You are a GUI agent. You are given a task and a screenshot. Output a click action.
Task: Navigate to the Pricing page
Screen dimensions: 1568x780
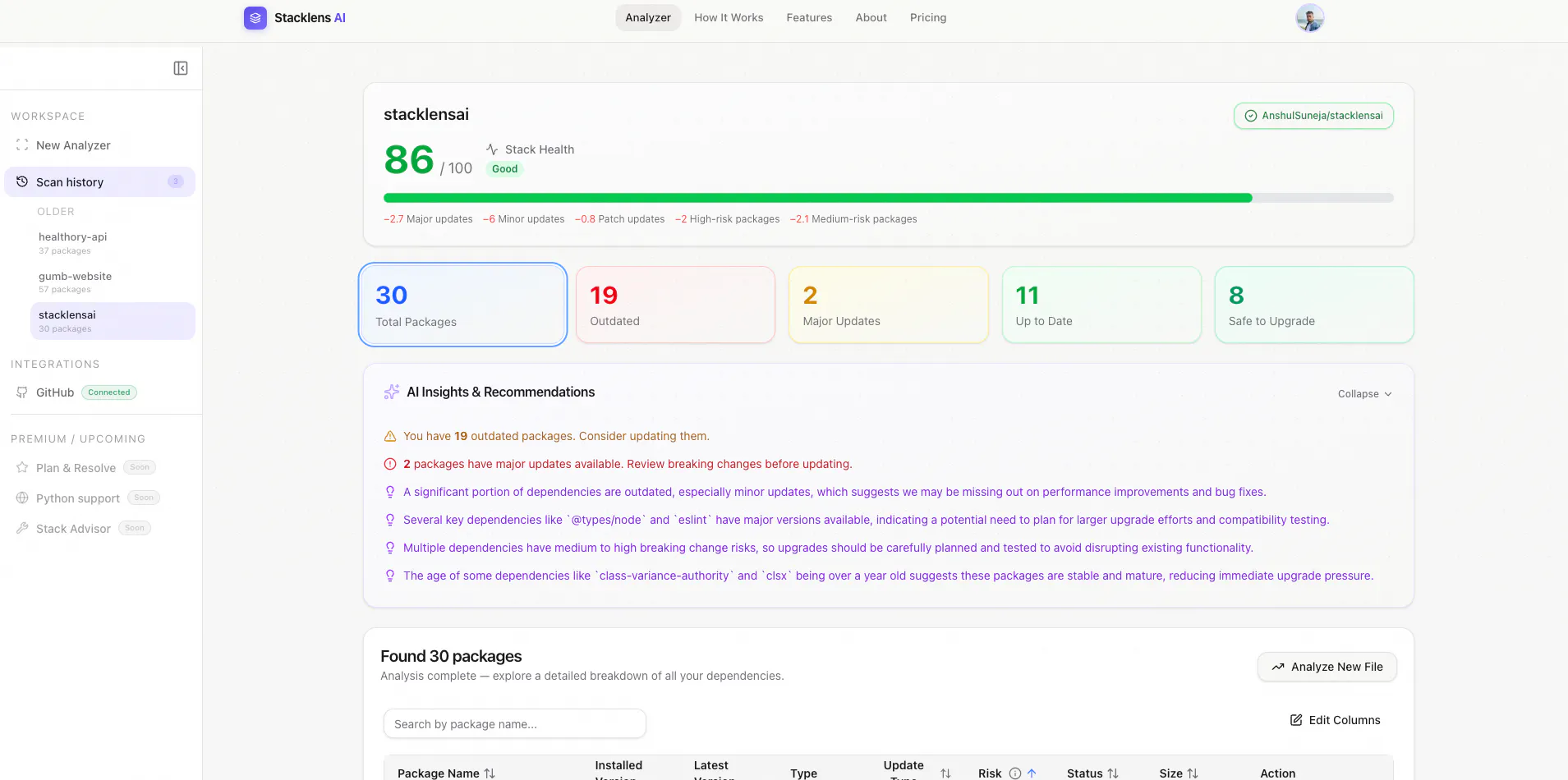pyautogui.click(x=928, y=18)
